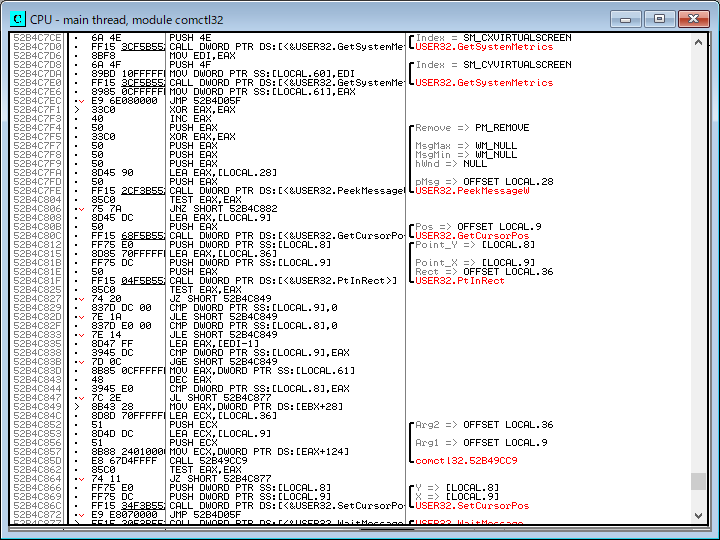Click the USER32.PtInRect comment
The height and width of the screenshot is (540, 720).
click(x=460, y=281)
